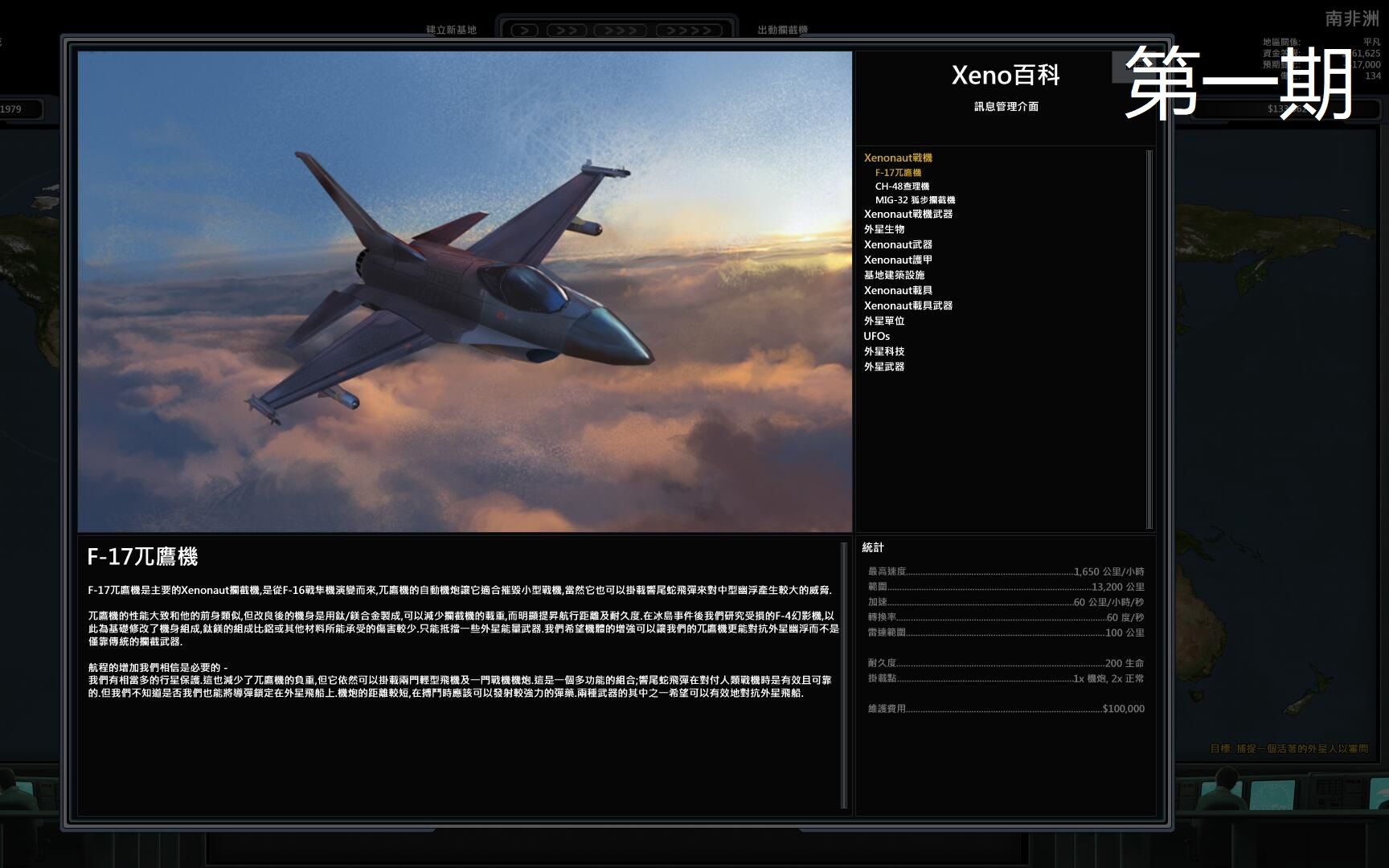Expand the Xenonaut載具武器 category

pos(908,305)
